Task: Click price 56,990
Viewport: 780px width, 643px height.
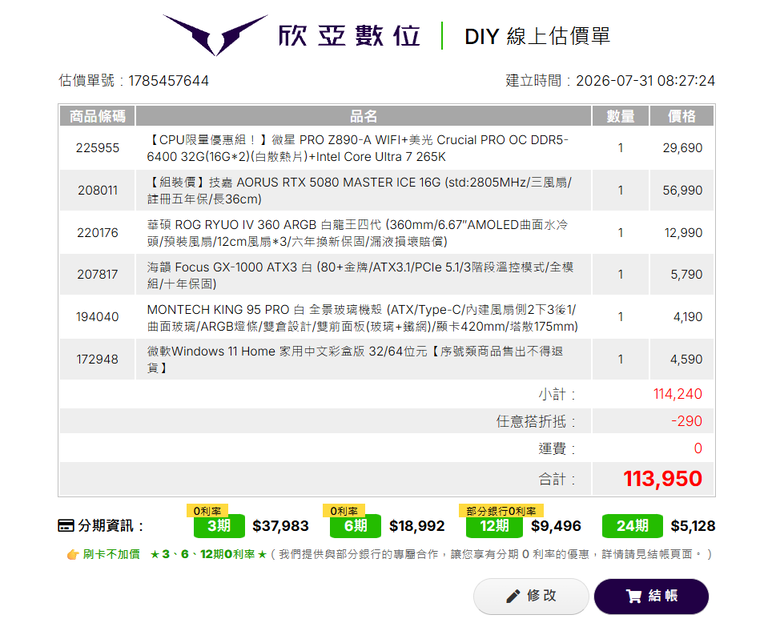Action: (x=682, y=190)
